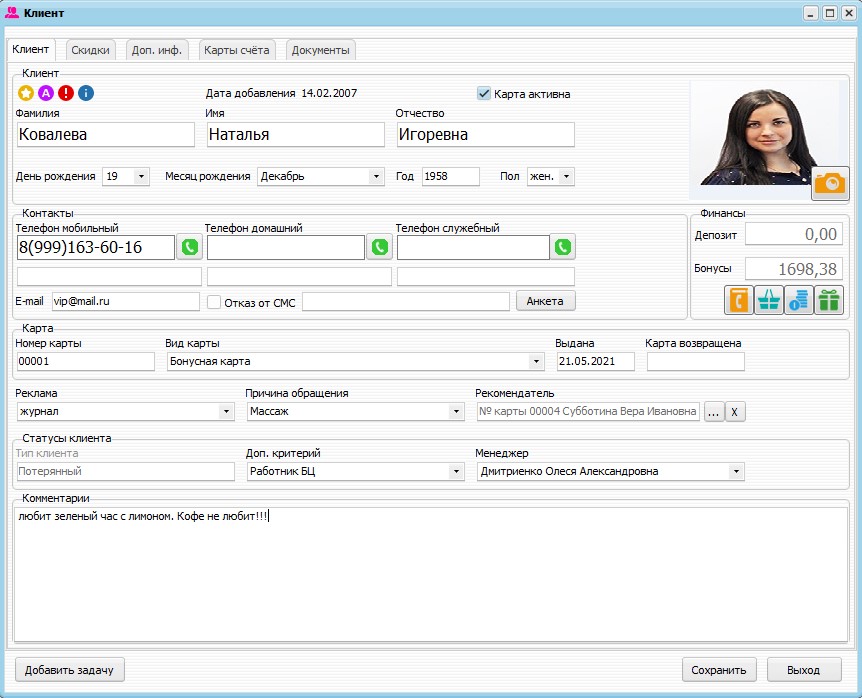Click the yellow star icon
The height and width of the screenshot is (698, 862).
tap(26, 93)
